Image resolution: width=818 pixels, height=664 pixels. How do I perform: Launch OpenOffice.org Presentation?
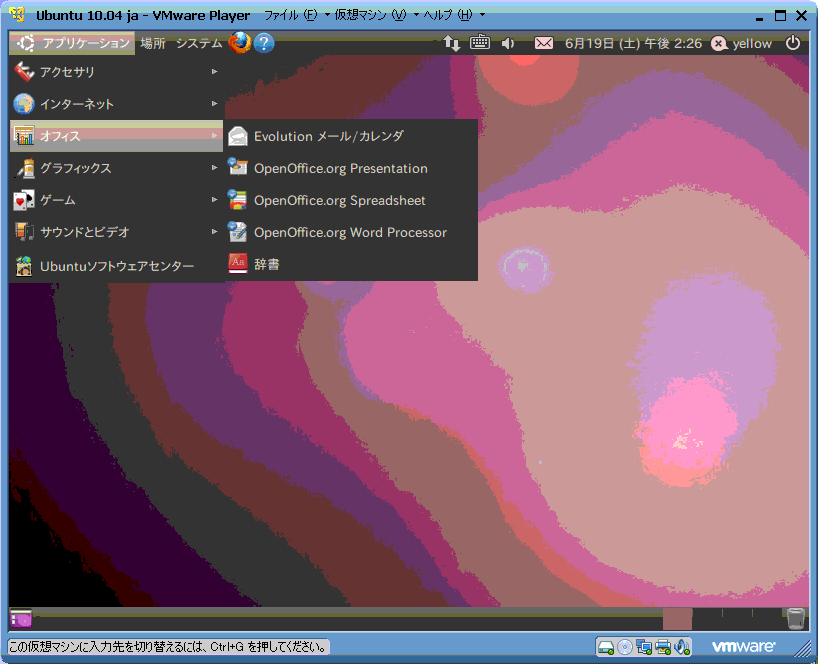click(352, 168)
